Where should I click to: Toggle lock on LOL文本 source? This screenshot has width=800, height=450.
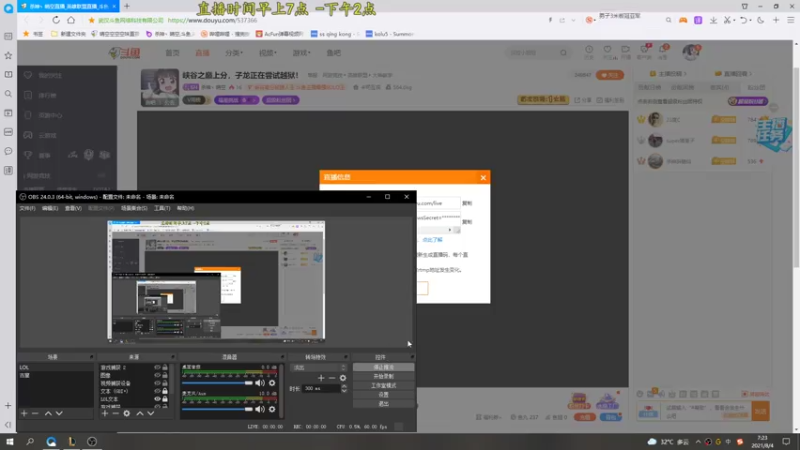click(x=165, y=399)
